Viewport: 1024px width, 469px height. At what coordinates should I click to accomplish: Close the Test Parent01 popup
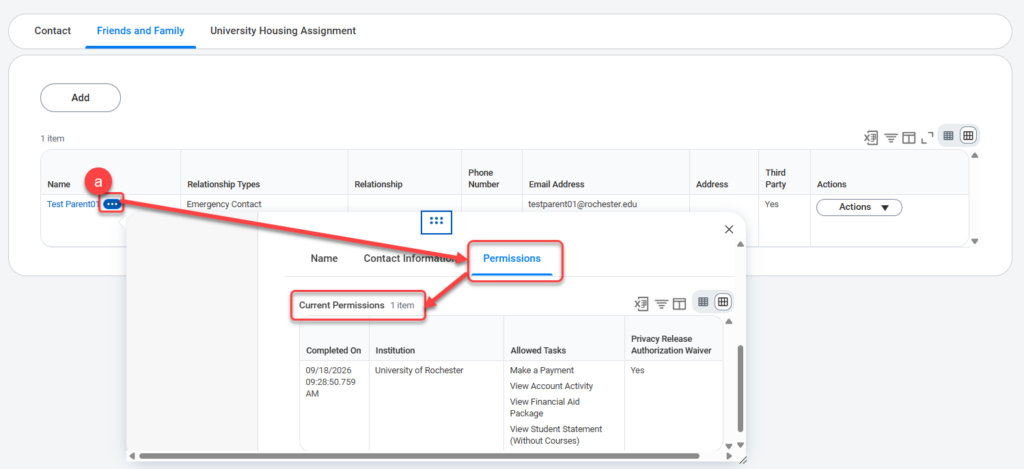tap(729, 229)
